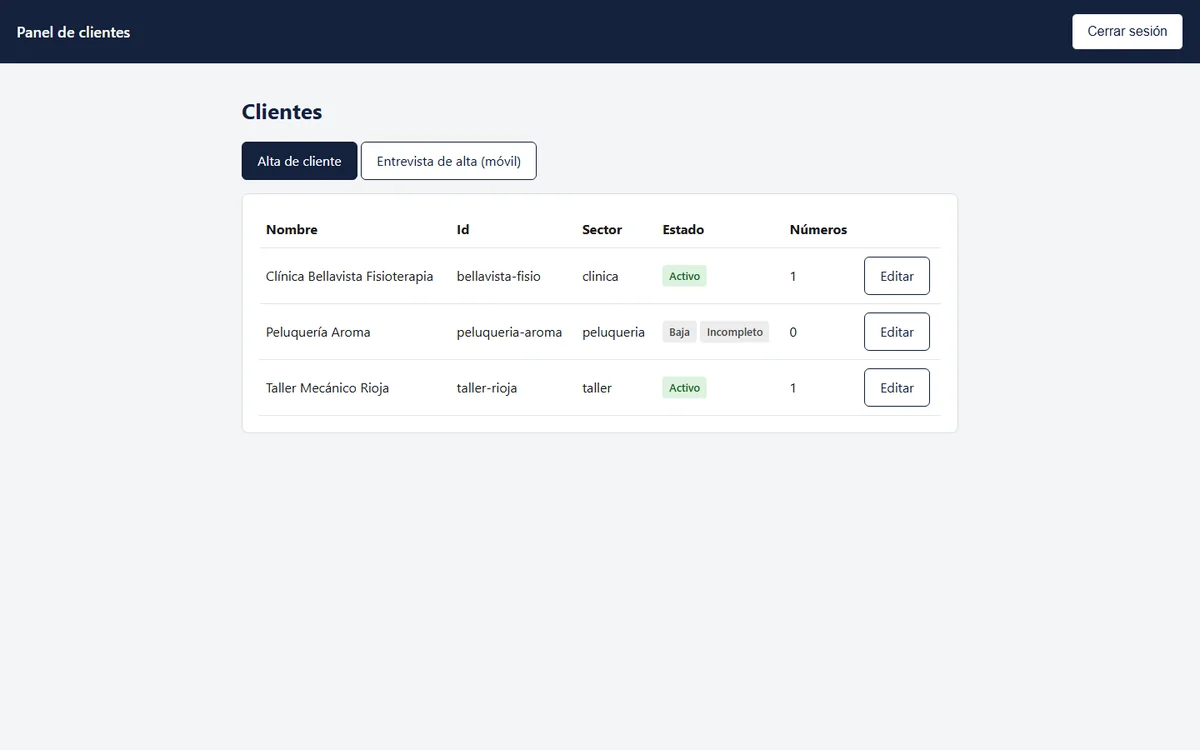Click the clinica sector cell
Image resolution: width=1200 pixels, height=750 pixels.
pos(600,276)
